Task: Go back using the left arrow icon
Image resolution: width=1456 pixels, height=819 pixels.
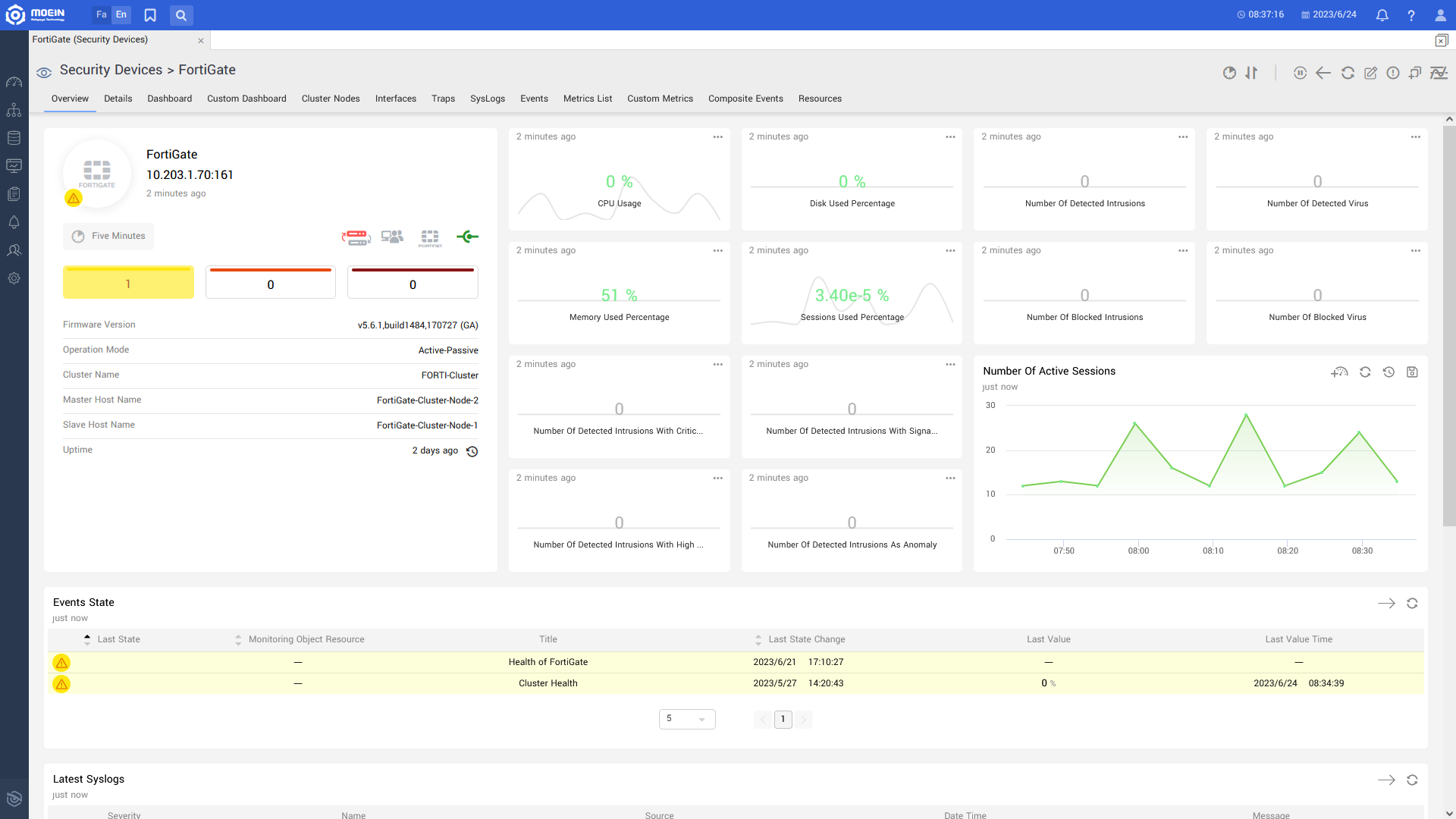Action: click(x=1323, y=73)
